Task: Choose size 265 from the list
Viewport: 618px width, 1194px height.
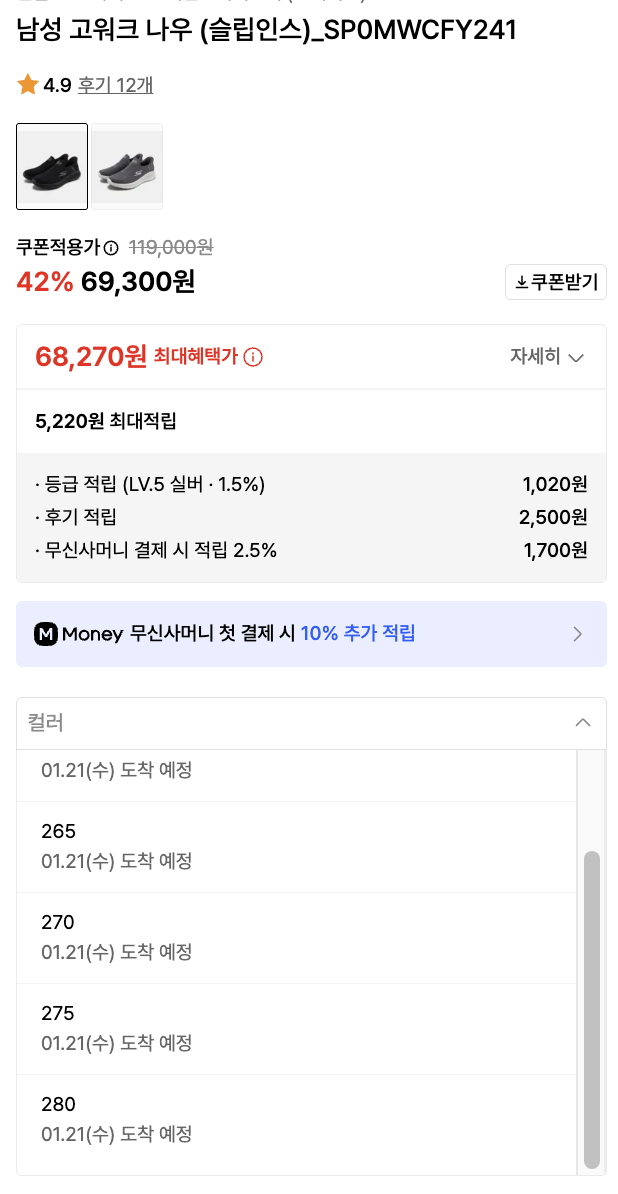Action: point(59,831)
